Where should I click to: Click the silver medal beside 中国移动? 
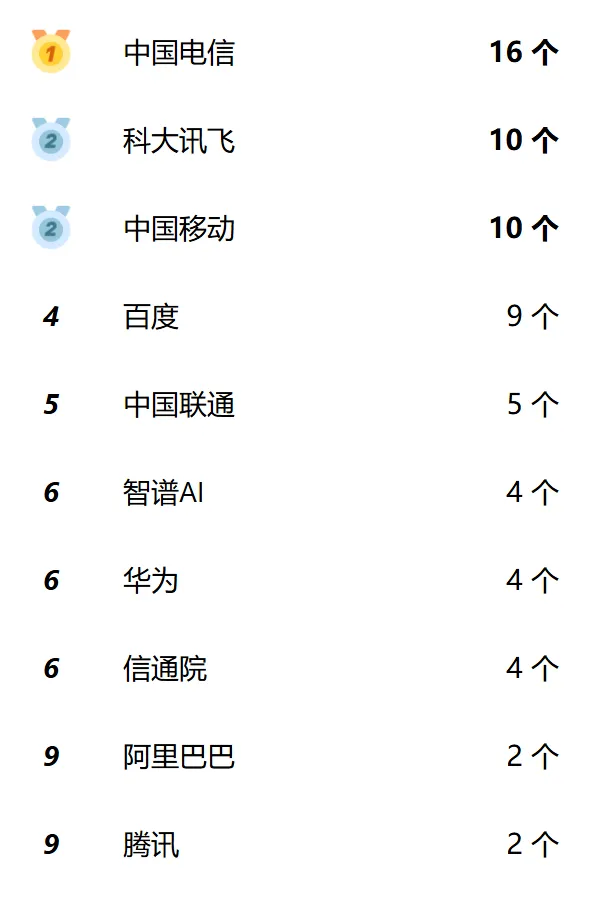[51, 227]
